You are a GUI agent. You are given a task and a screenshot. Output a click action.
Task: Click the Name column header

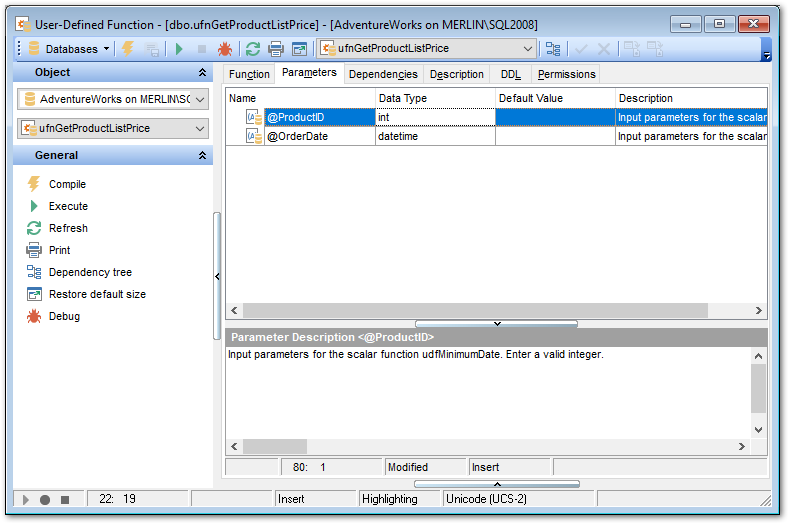click(x=300, y=98)
